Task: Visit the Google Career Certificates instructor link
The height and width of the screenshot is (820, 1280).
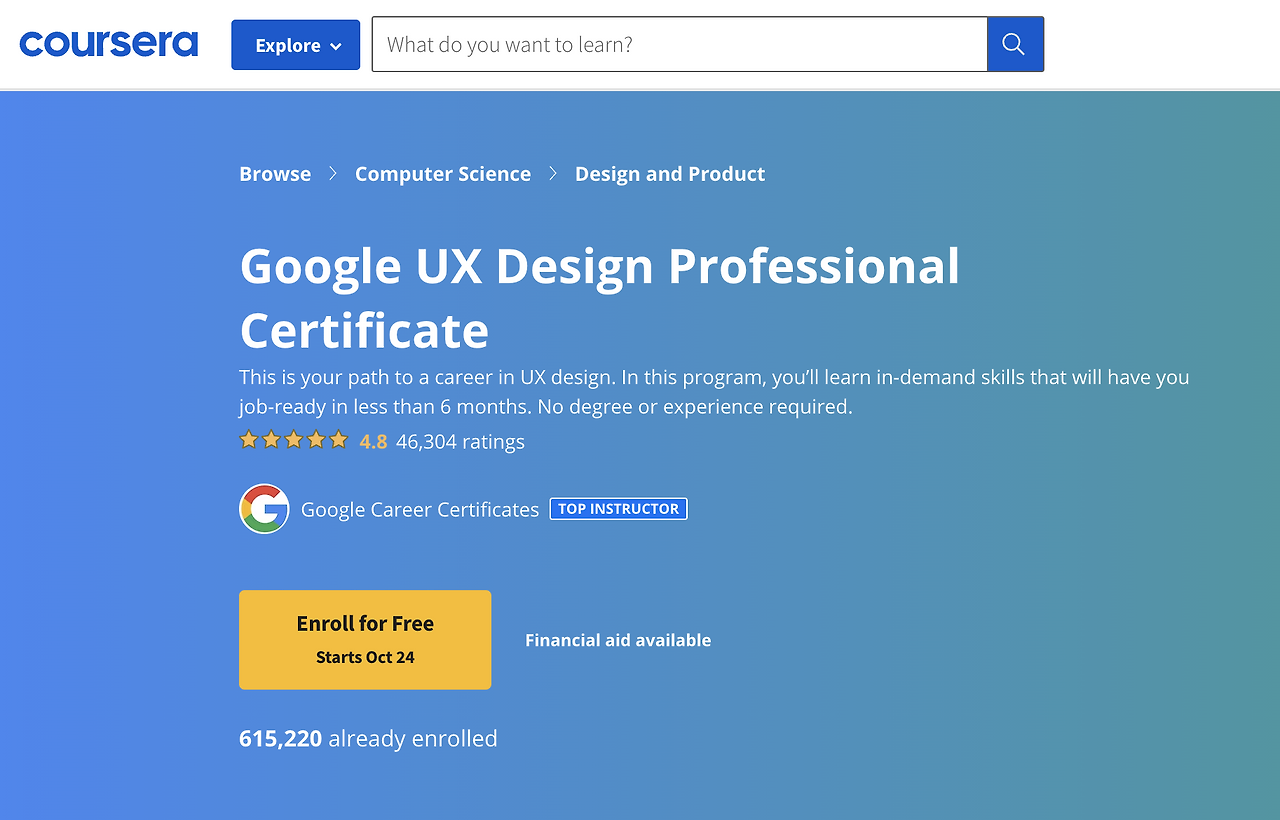Action: (x=420, y=509)
